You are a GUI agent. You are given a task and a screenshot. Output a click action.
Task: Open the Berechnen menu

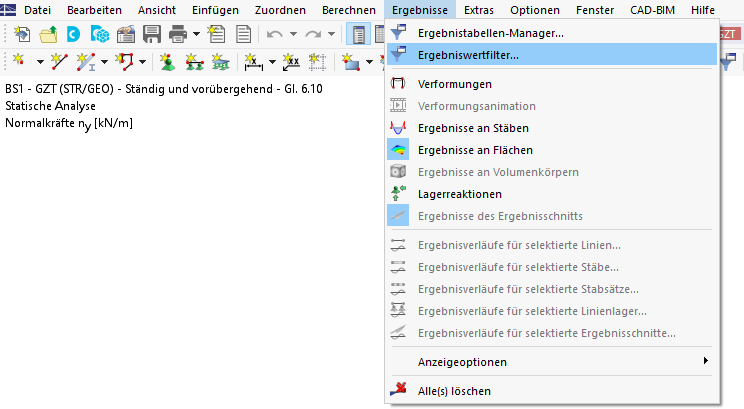[x=349, y=10]
